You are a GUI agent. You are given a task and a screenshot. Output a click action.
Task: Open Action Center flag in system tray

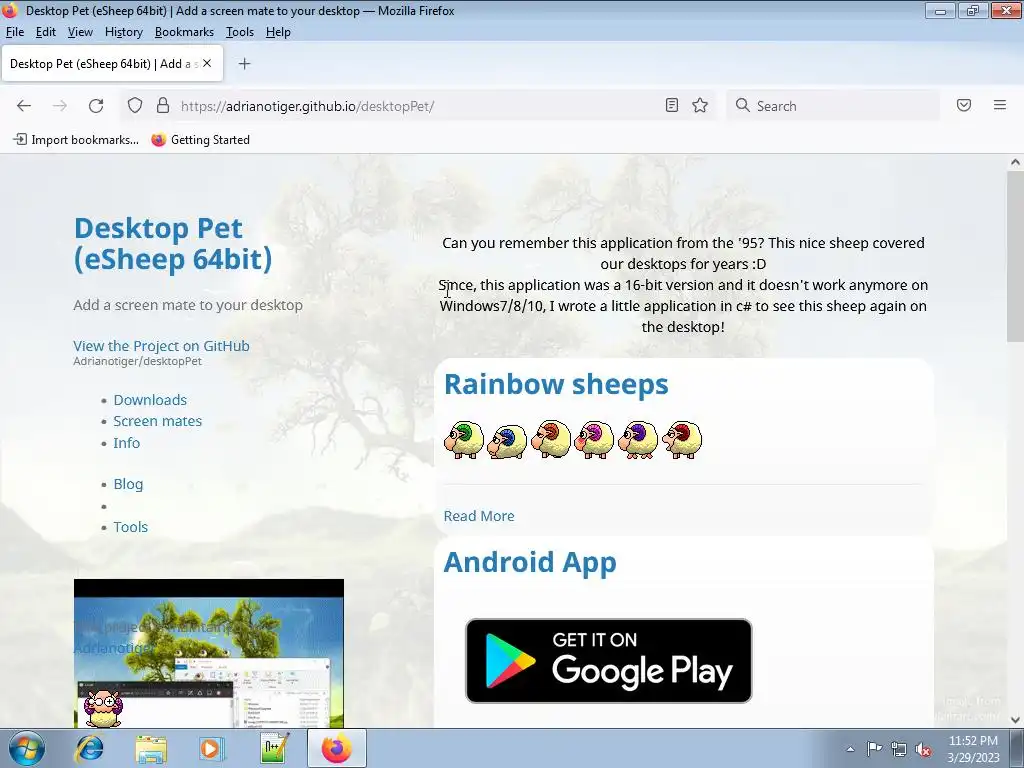tap(874, 748)
